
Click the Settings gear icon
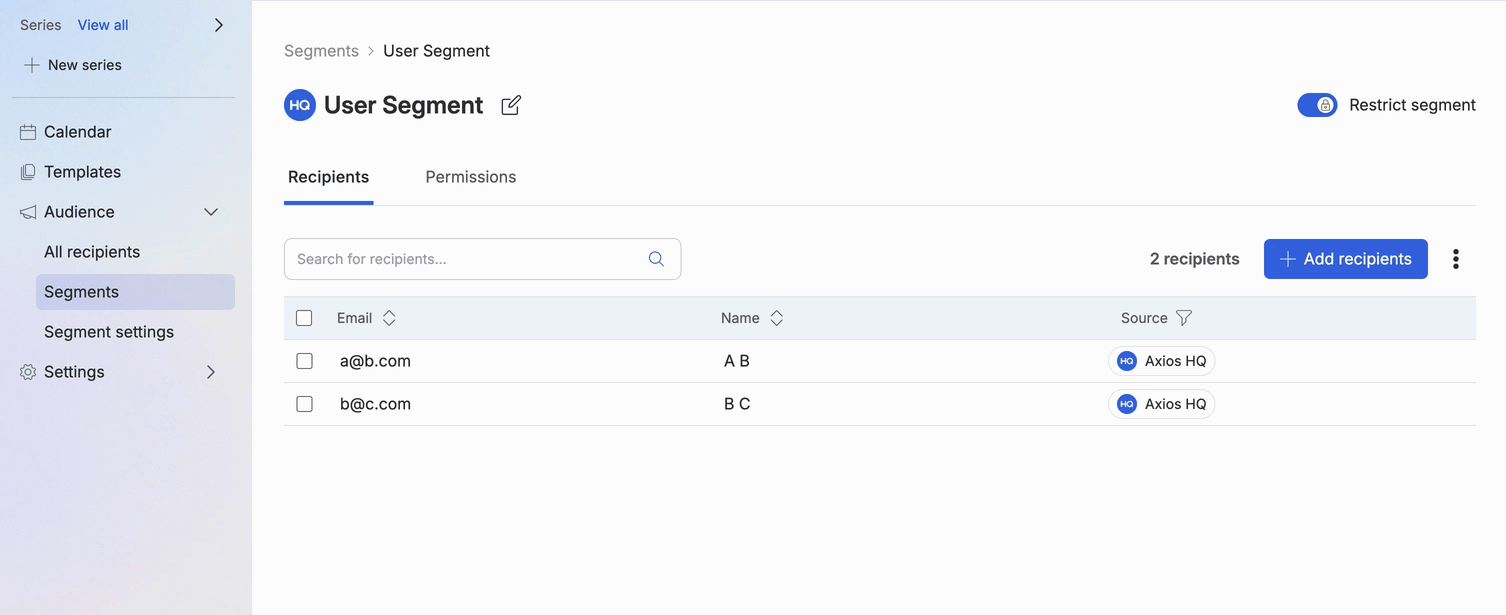[28, 372]
